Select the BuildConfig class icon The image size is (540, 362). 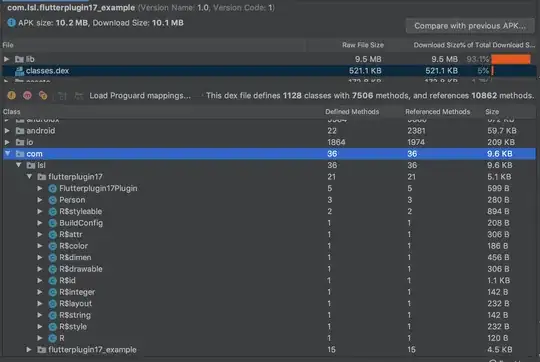click(52, 223)
